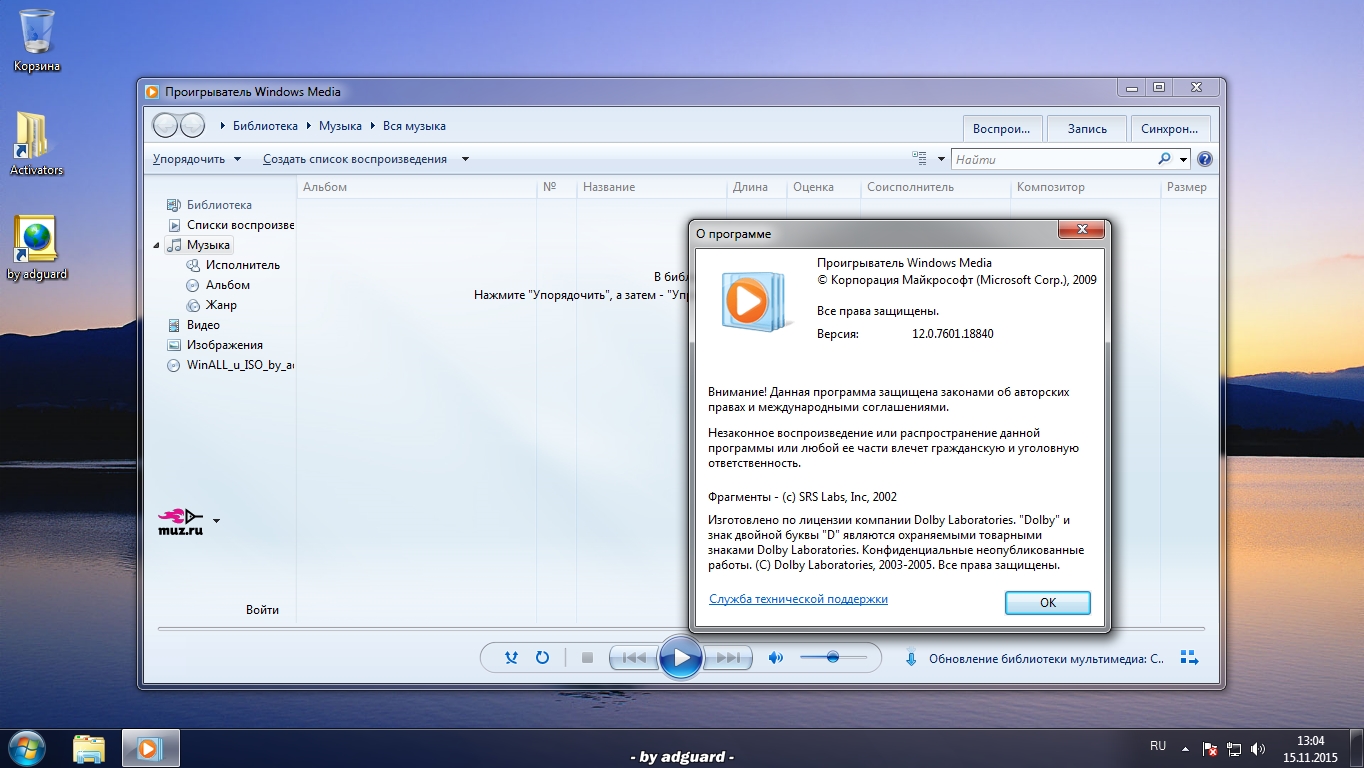1364x768 pixels.
Task: Switch to the Запись tab
Action: point(1087,128)
